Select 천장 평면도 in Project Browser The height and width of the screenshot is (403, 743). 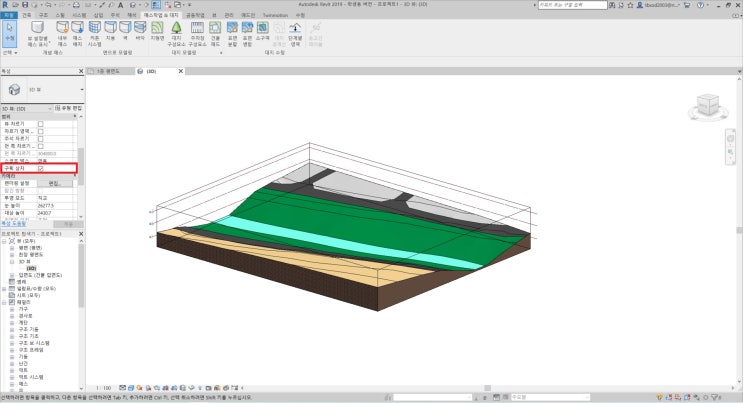point(30,254)
